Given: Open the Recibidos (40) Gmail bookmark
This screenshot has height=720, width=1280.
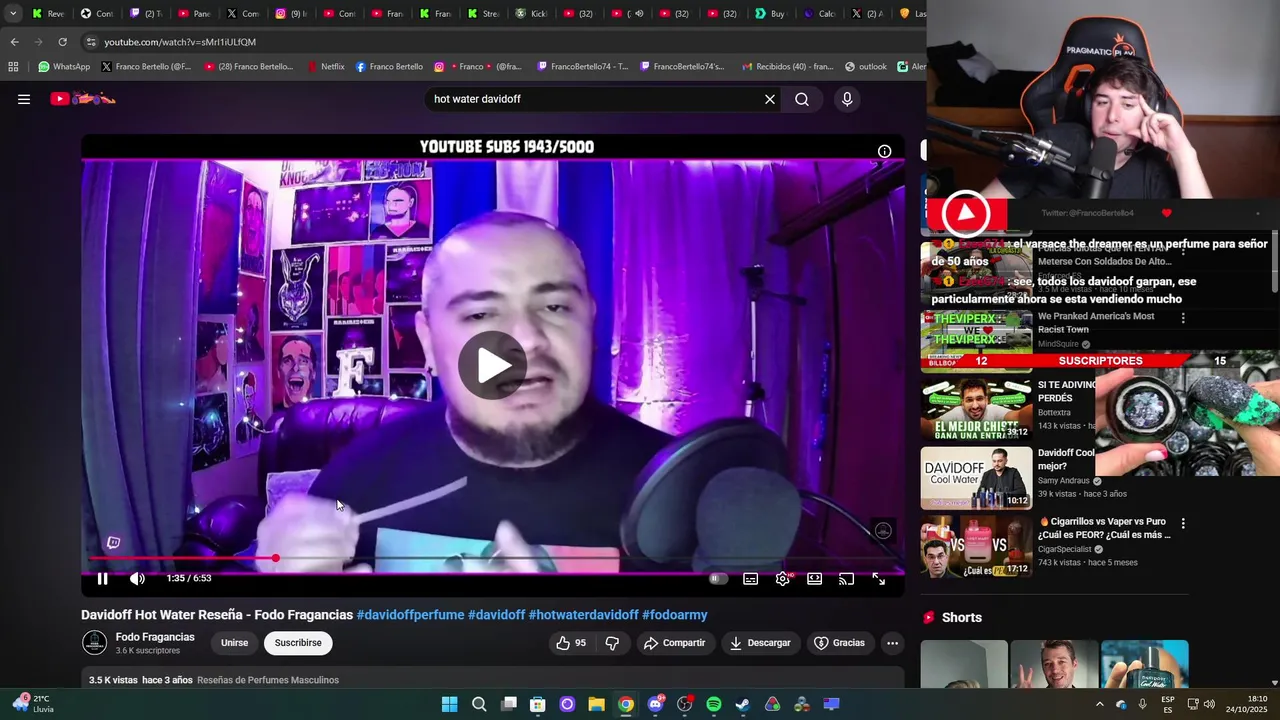Looking at the screenshot, I should (786, 67).
